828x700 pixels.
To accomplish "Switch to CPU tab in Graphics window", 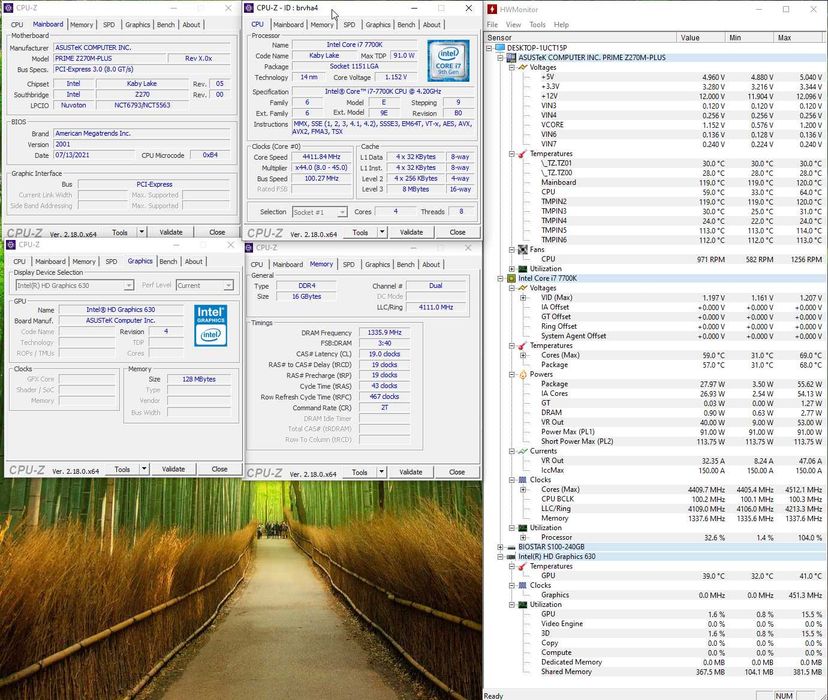I will click(20, 261).
